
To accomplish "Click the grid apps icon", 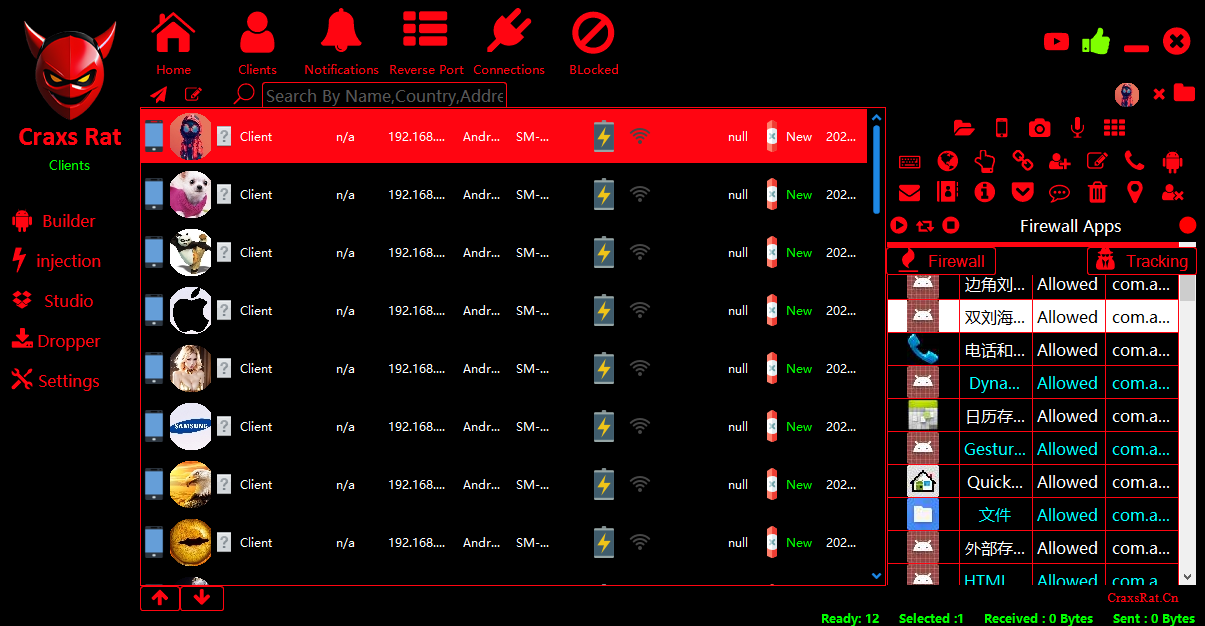I will [x=1115, y=128].
